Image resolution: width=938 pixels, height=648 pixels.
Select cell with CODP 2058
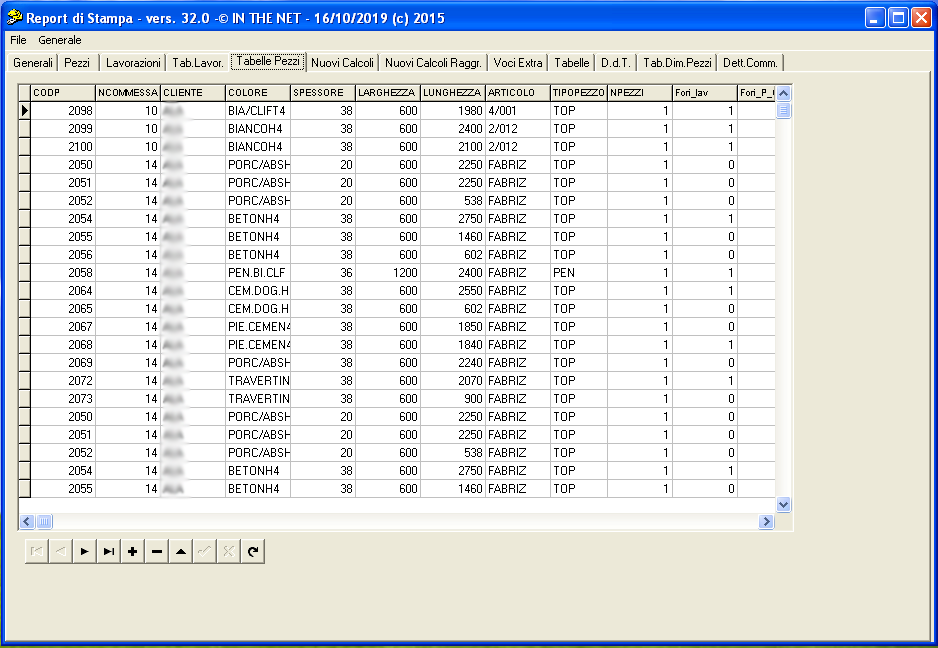coord(63,273)
